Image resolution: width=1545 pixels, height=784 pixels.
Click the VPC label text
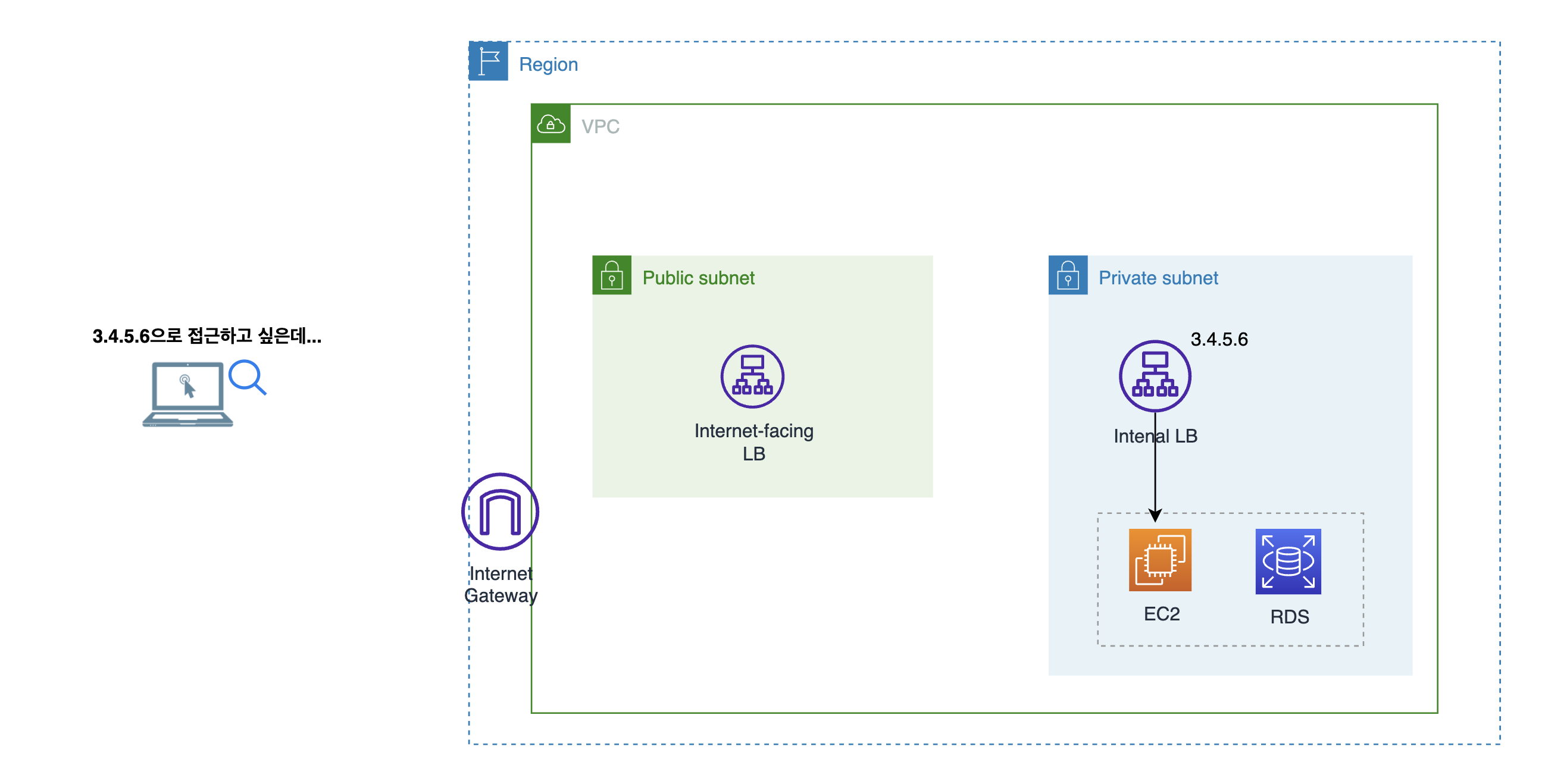[x=600, y=127]
